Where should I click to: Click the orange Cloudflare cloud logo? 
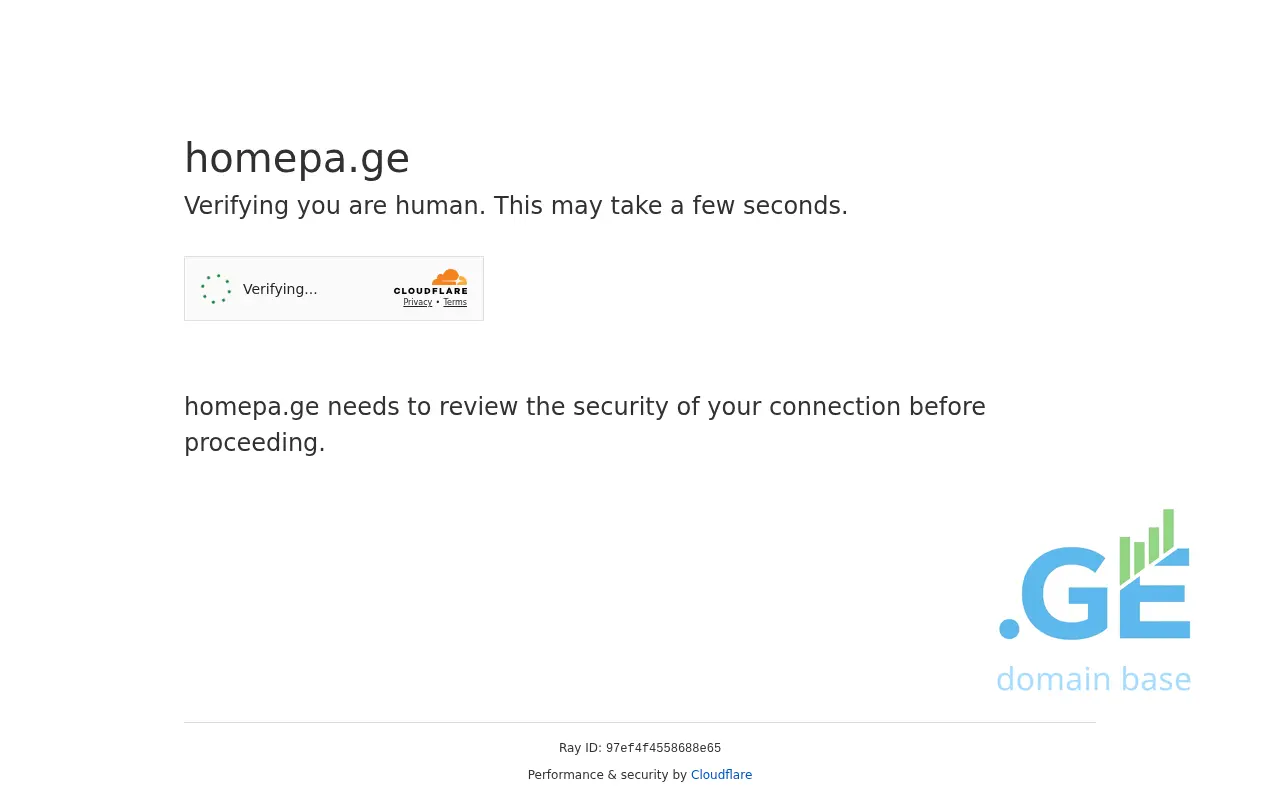click(450, 277)
